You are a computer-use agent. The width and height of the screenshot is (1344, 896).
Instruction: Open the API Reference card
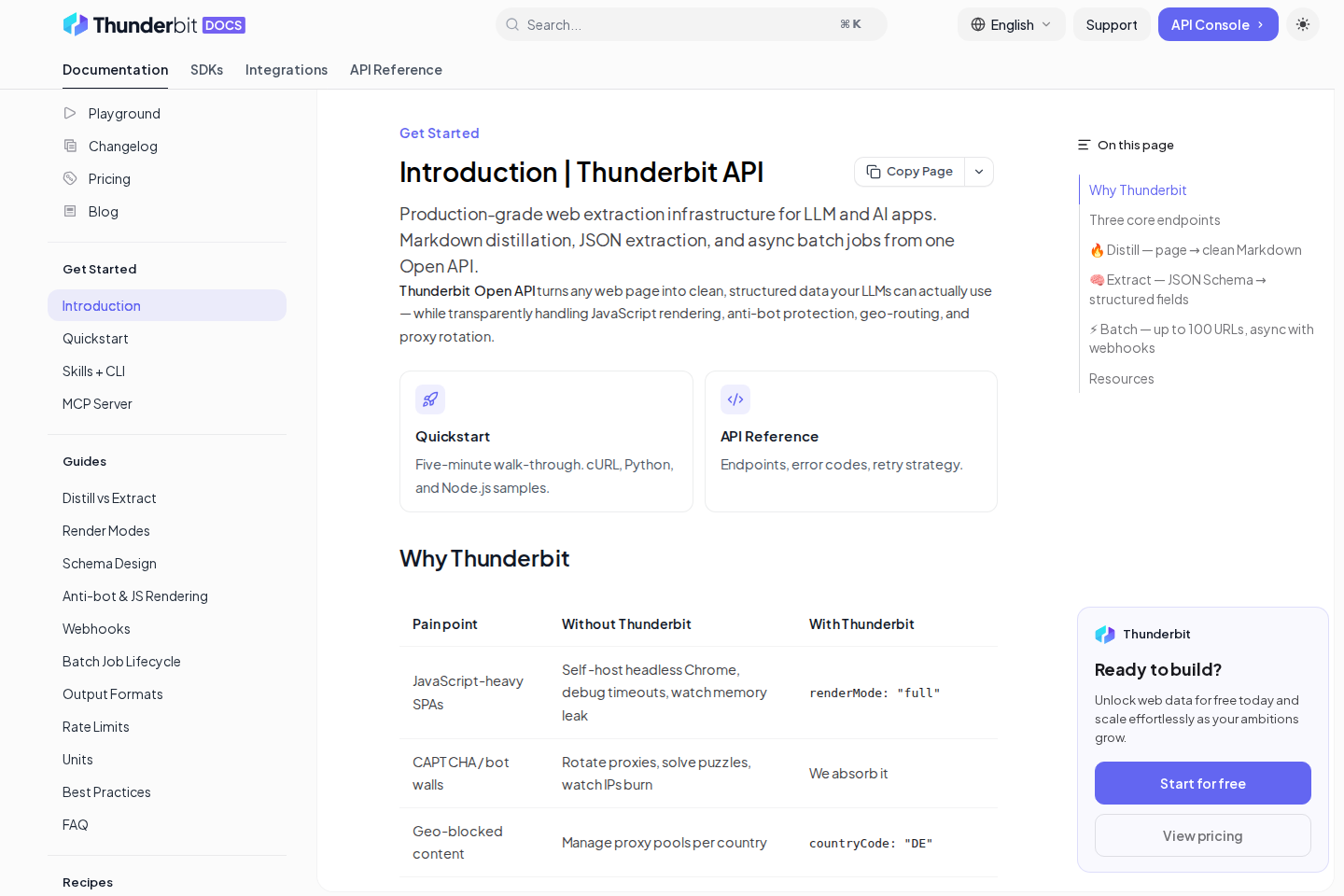[851, 441]
